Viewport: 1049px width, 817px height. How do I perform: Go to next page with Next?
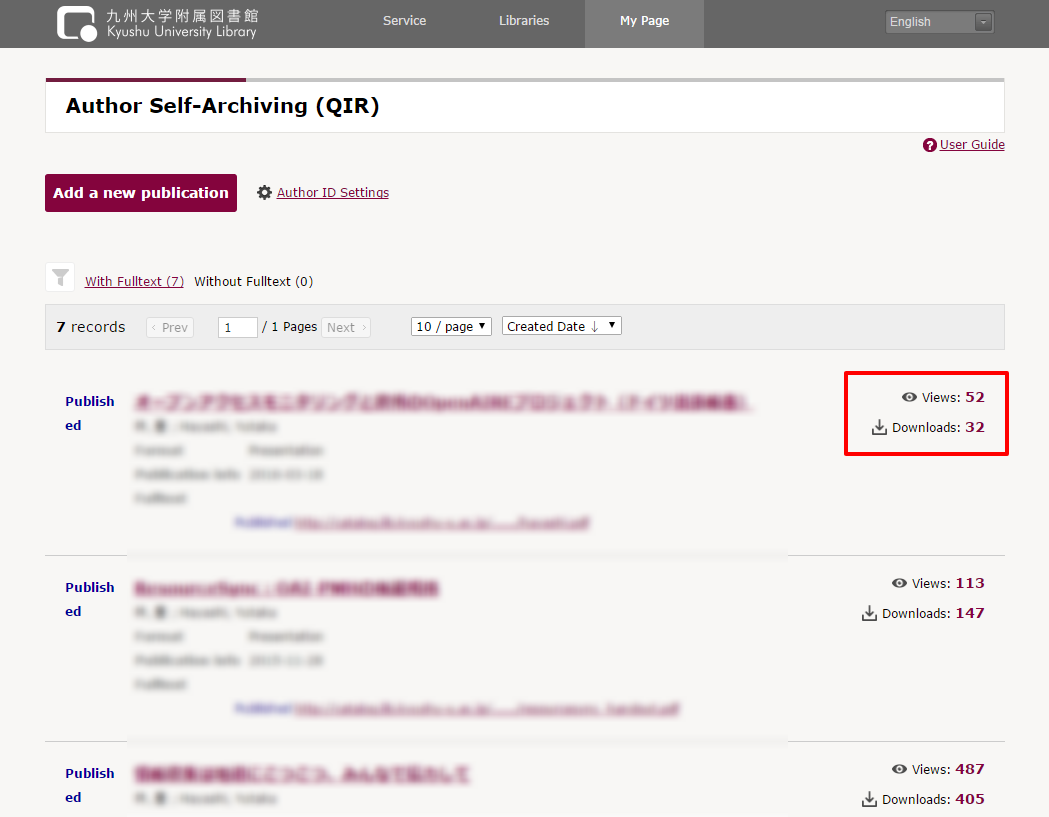346,327
